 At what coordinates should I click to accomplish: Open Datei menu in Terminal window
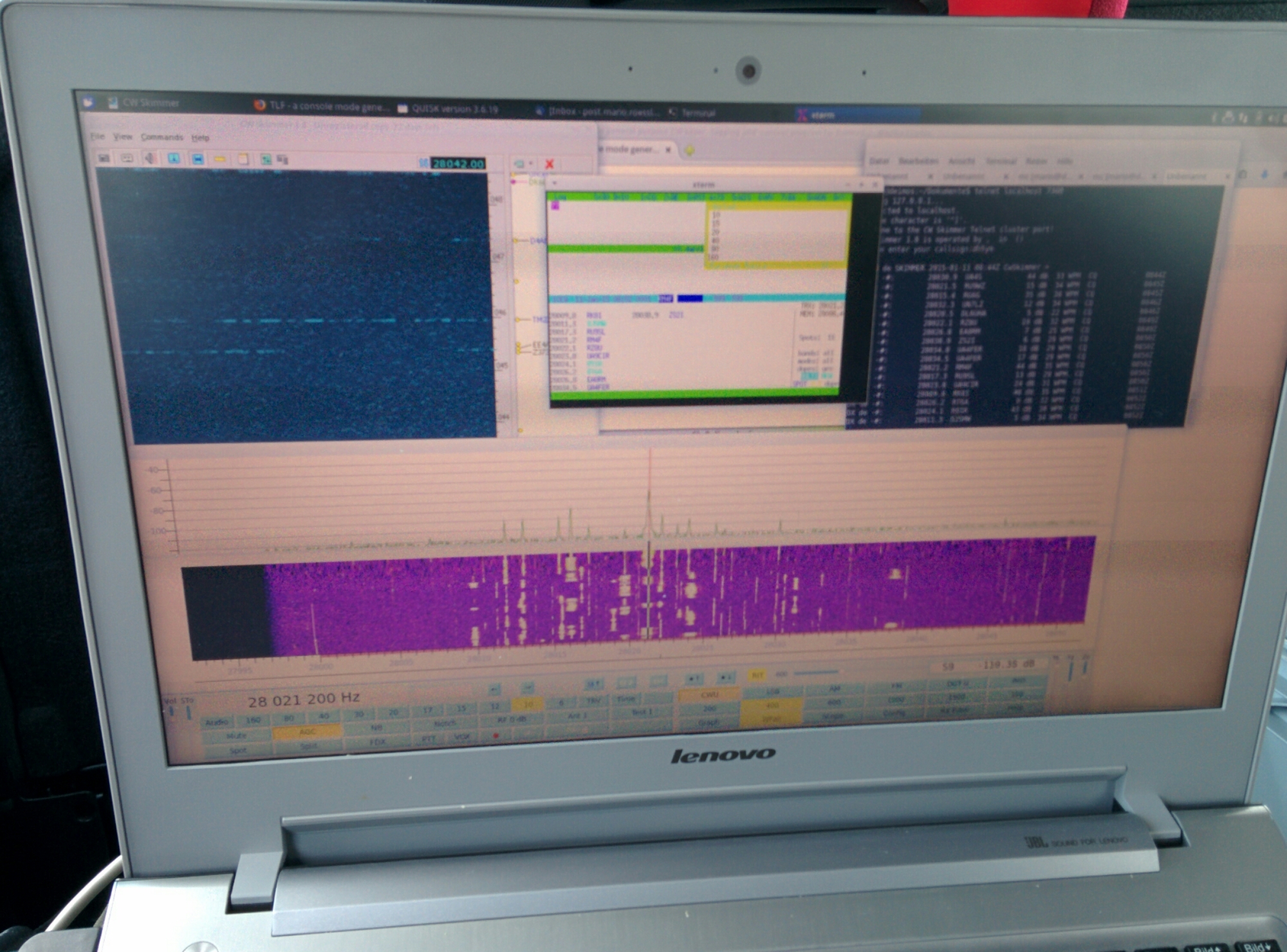pyautogui.click(x=880, y=161)
